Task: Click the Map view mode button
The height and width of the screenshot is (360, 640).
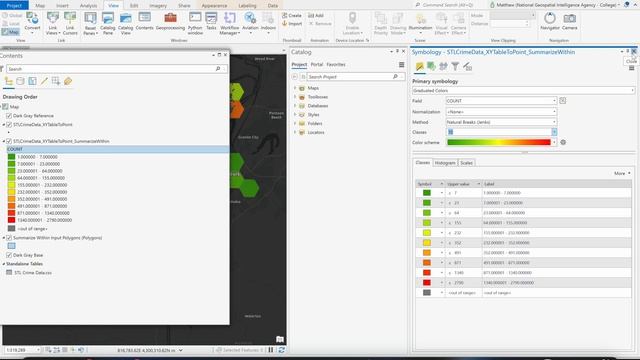Action: pyautogui.click(x=10, y=32)
